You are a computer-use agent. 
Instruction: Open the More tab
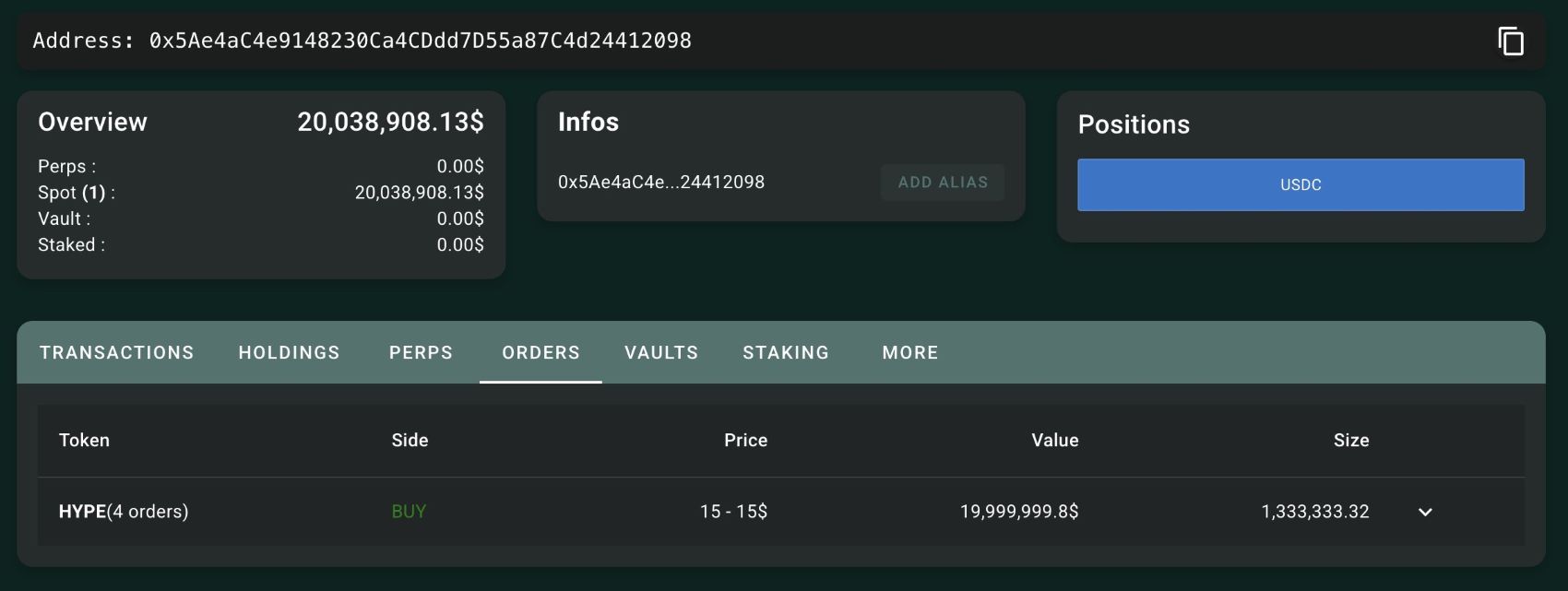pos(910,352)
